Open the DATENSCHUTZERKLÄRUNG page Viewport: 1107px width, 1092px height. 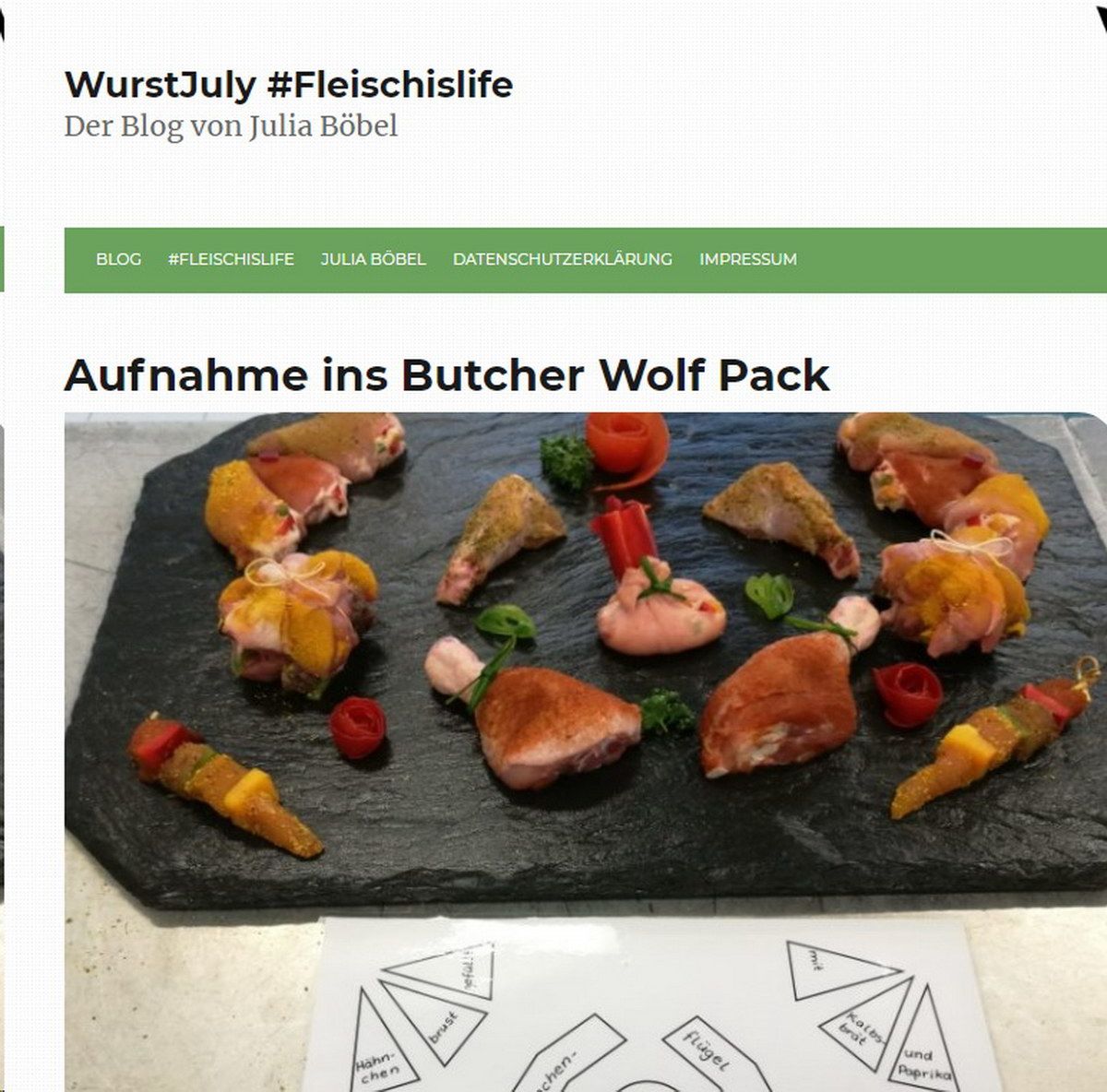[563, 259]
